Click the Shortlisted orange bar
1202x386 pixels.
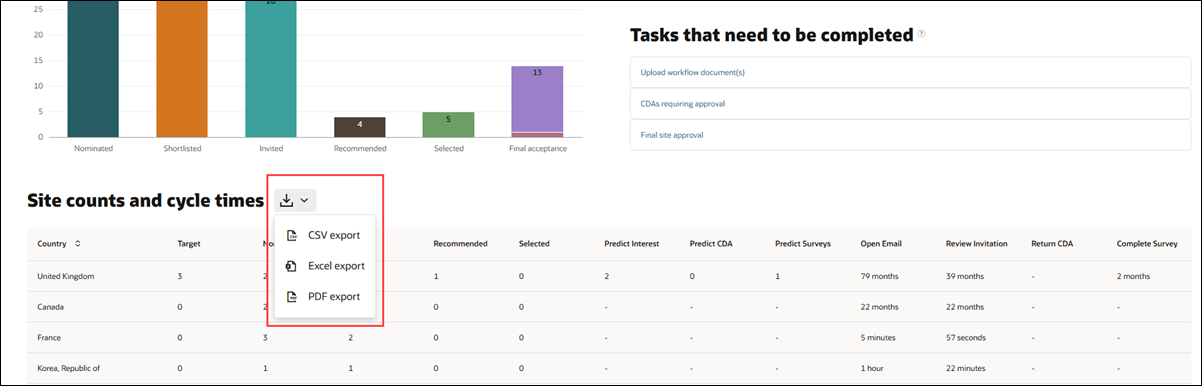click(x=182, y=68)
